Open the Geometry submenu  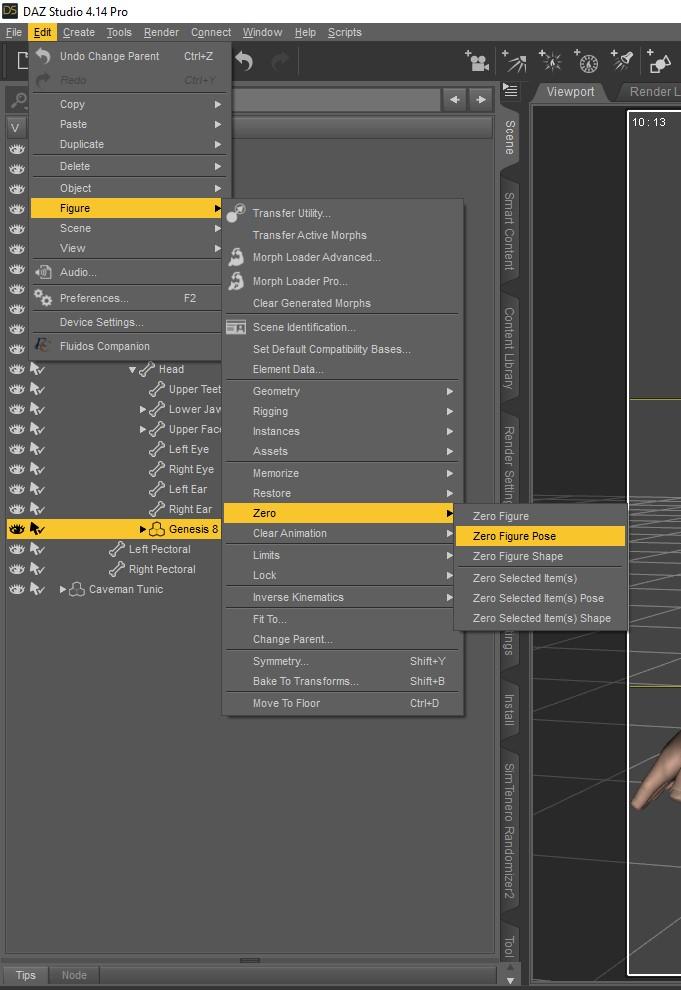tap(341, 391)
